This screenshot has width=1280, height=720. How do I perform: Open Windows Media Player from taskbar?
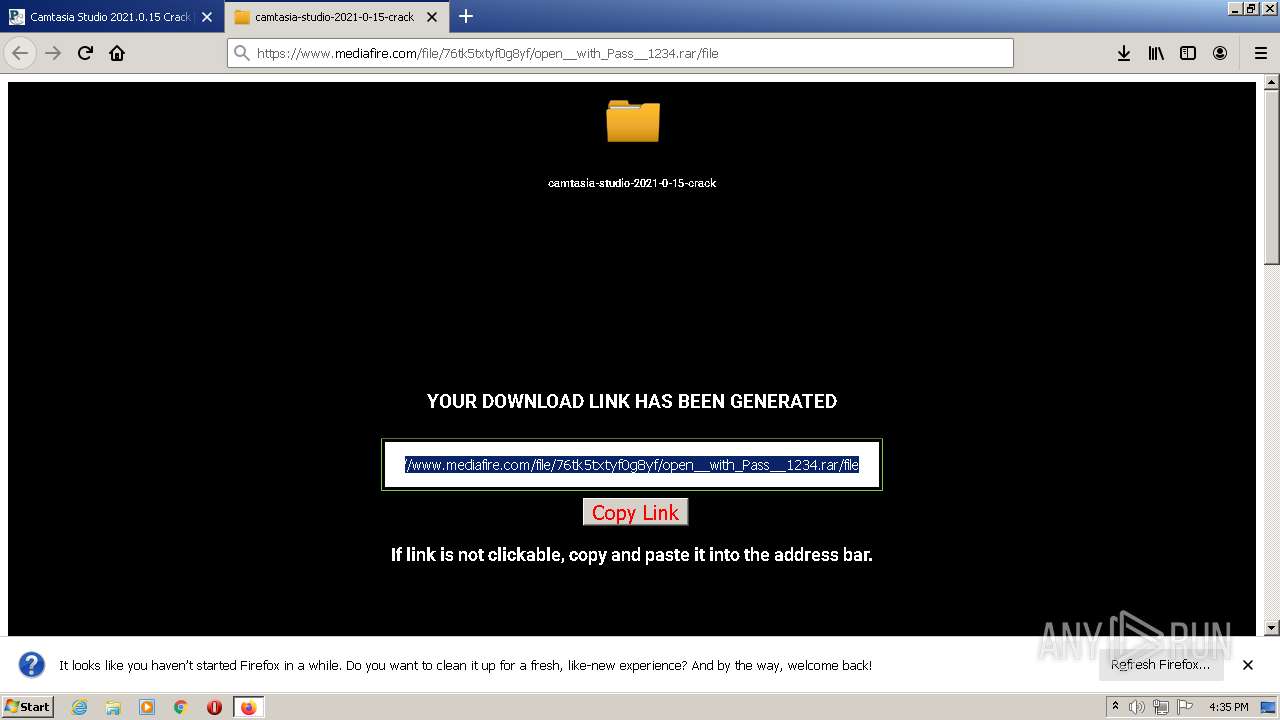(x=147, y=707)
